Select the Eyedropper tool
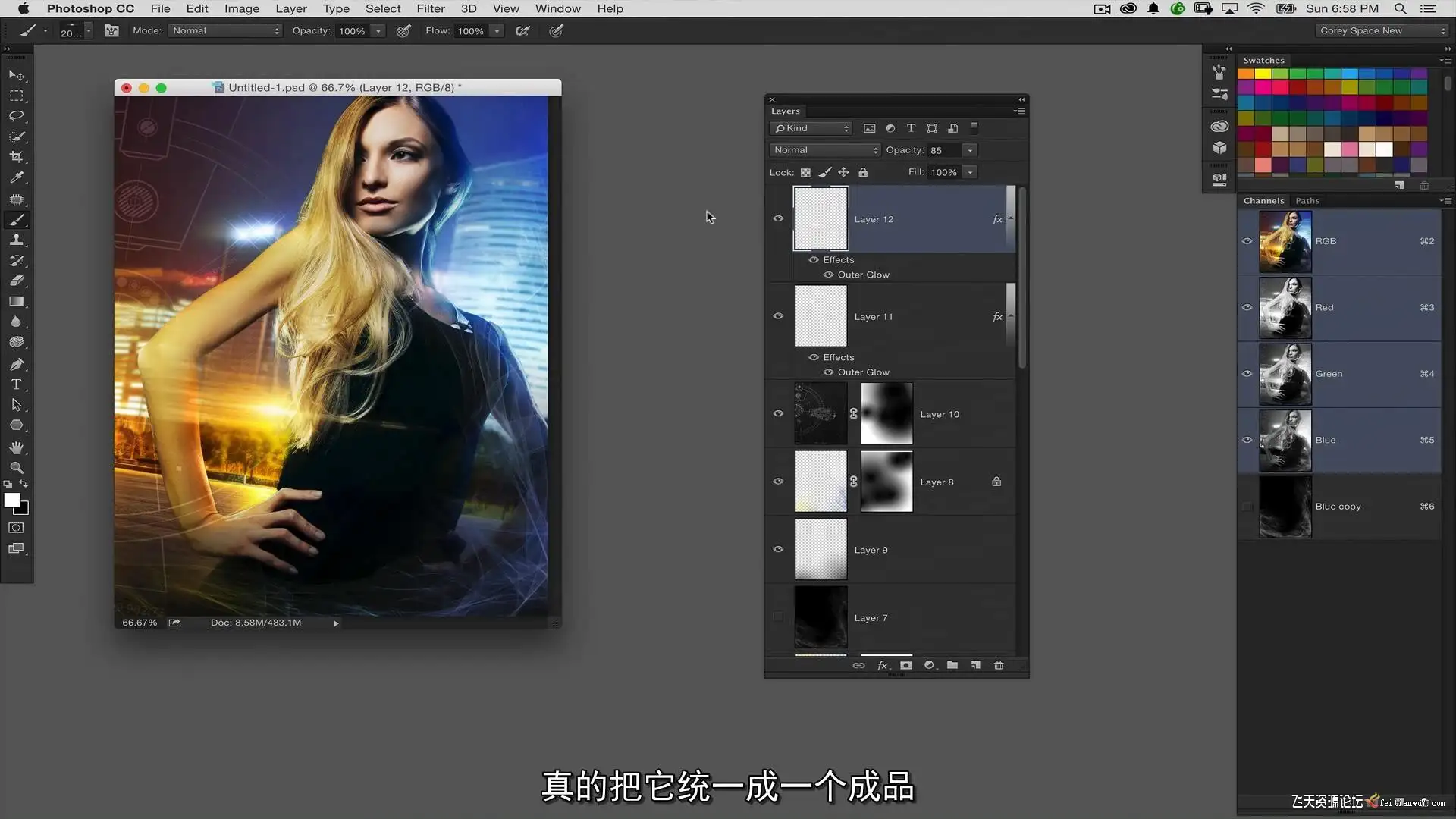1456x819 pixels. click(16, 177)
